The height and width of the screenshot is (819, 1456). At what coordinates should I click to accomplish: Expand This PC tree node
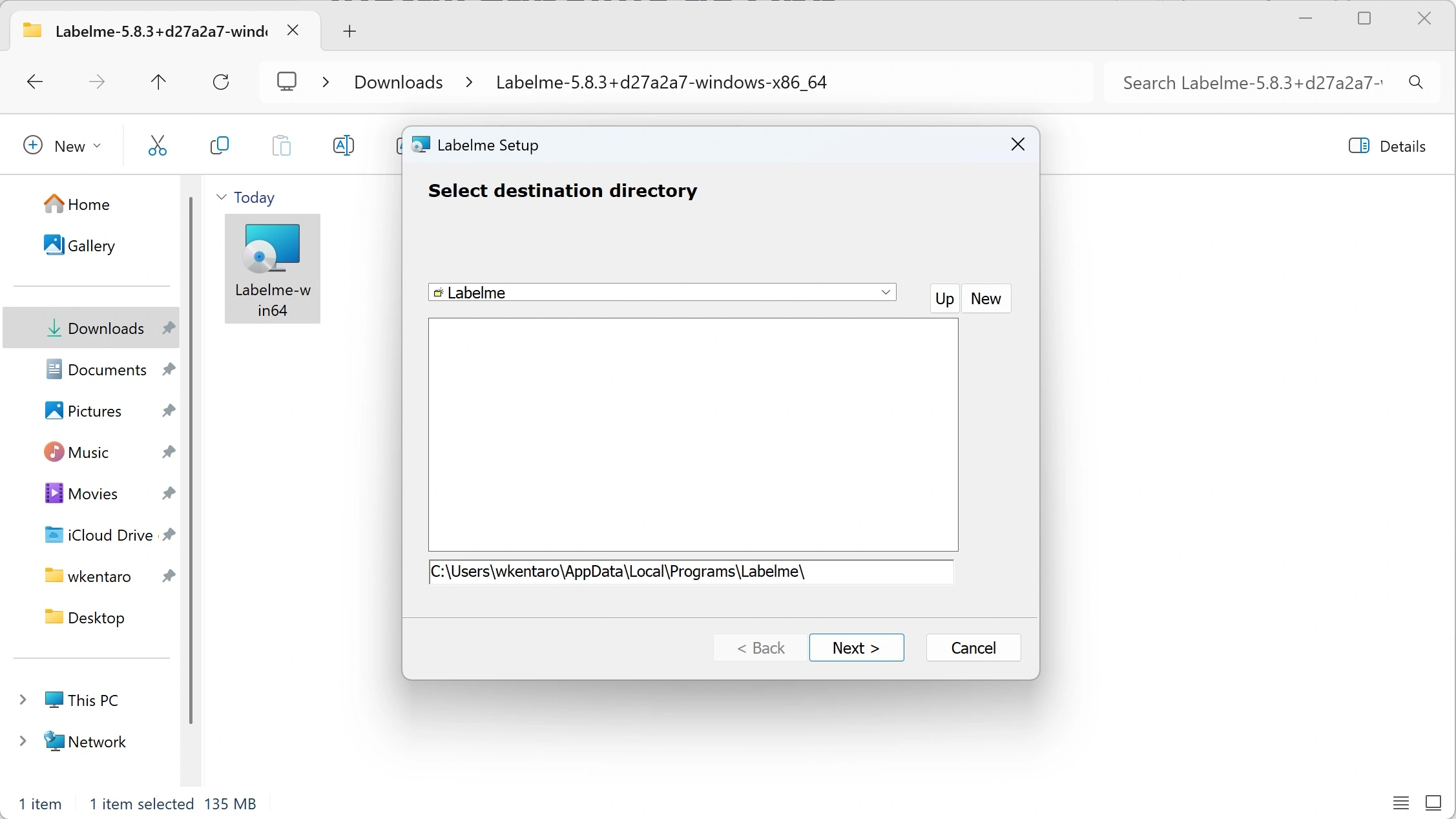click(23, 700)
